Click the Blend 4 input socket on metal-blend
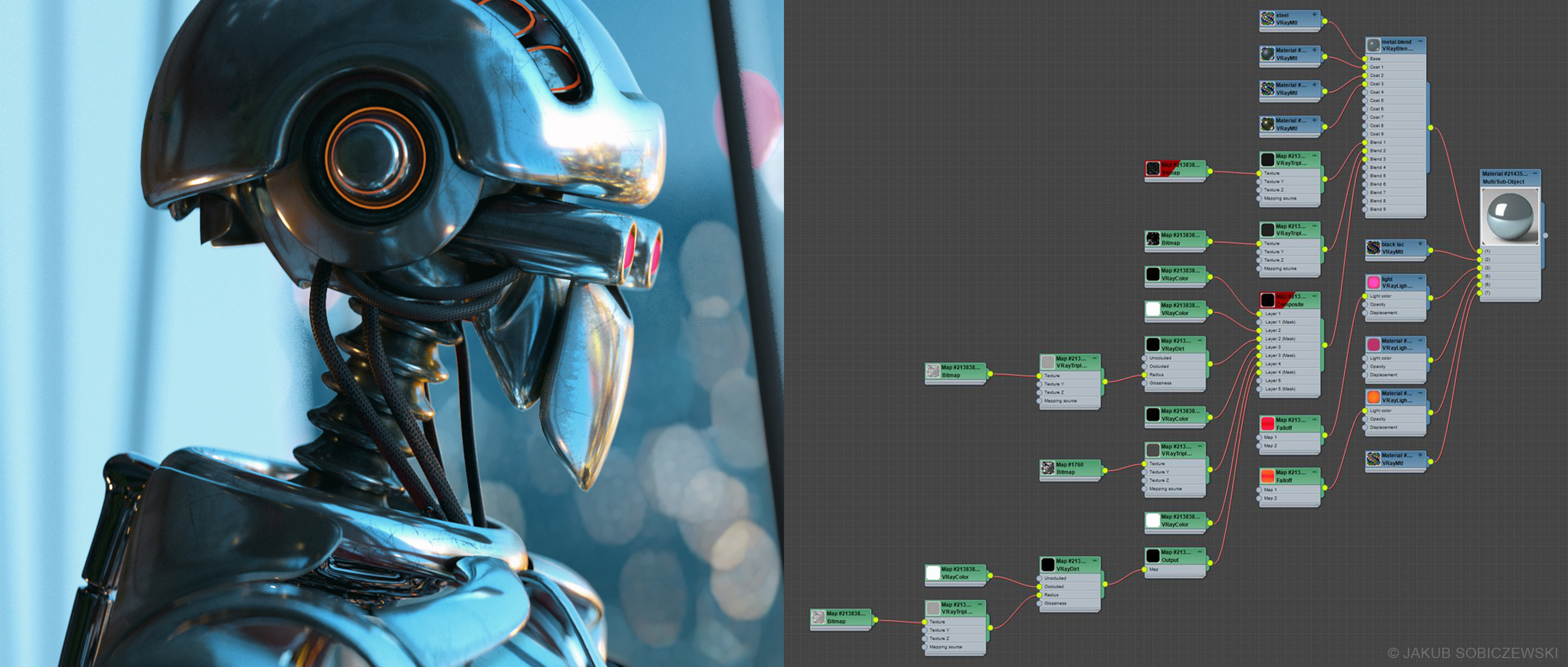Image resolution: width=1568 pixels, height=667 pixels. 1365,167
